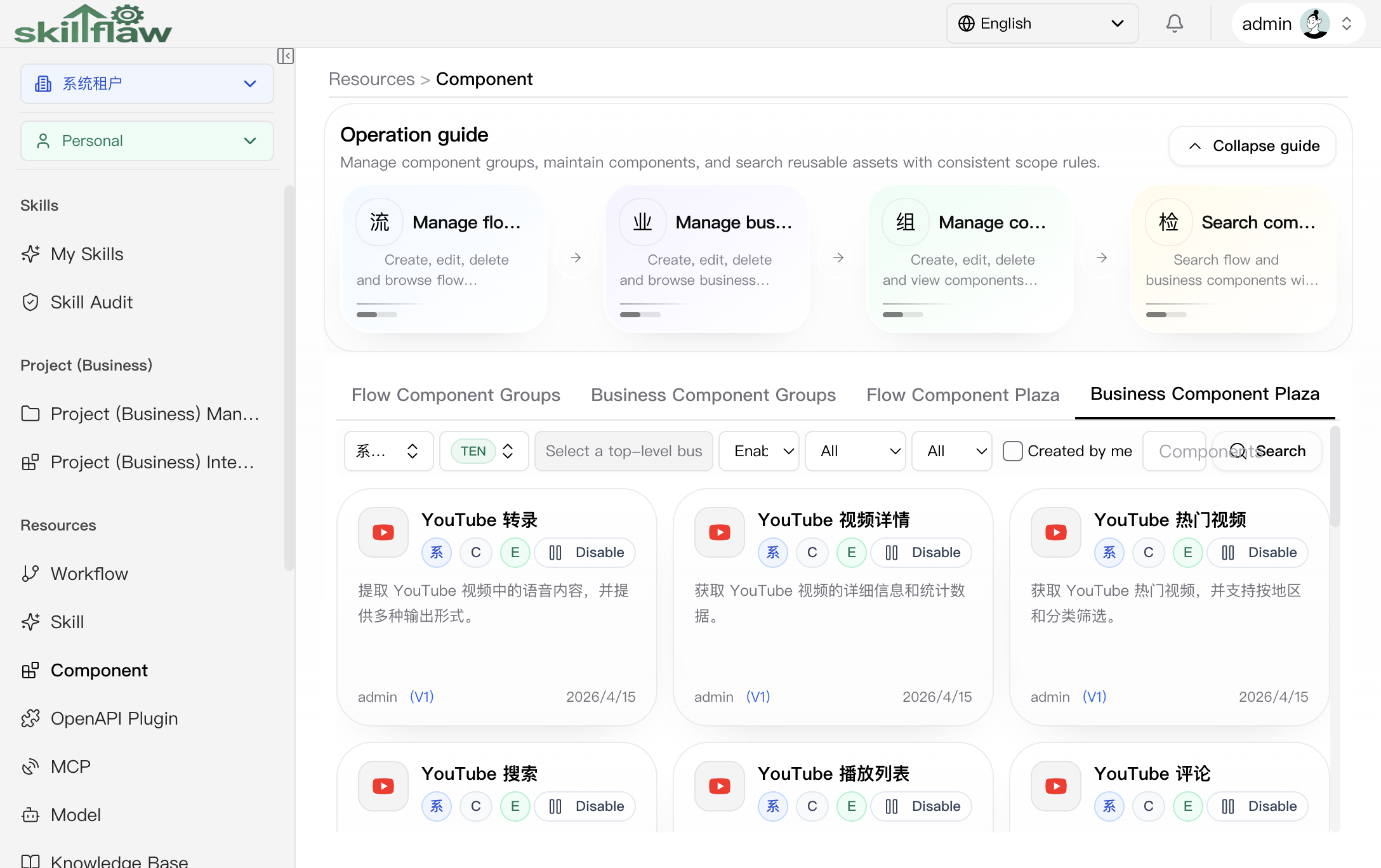
Task: Click the C badge on YouTube 视频详情
Action: tap(812, 553)
